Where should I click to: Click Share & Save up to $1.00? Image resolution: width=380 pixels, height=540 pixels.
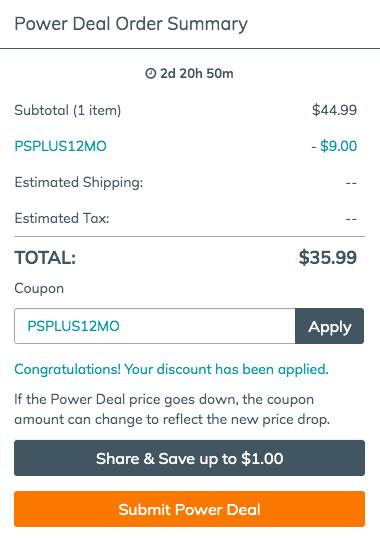click(189, 458)
